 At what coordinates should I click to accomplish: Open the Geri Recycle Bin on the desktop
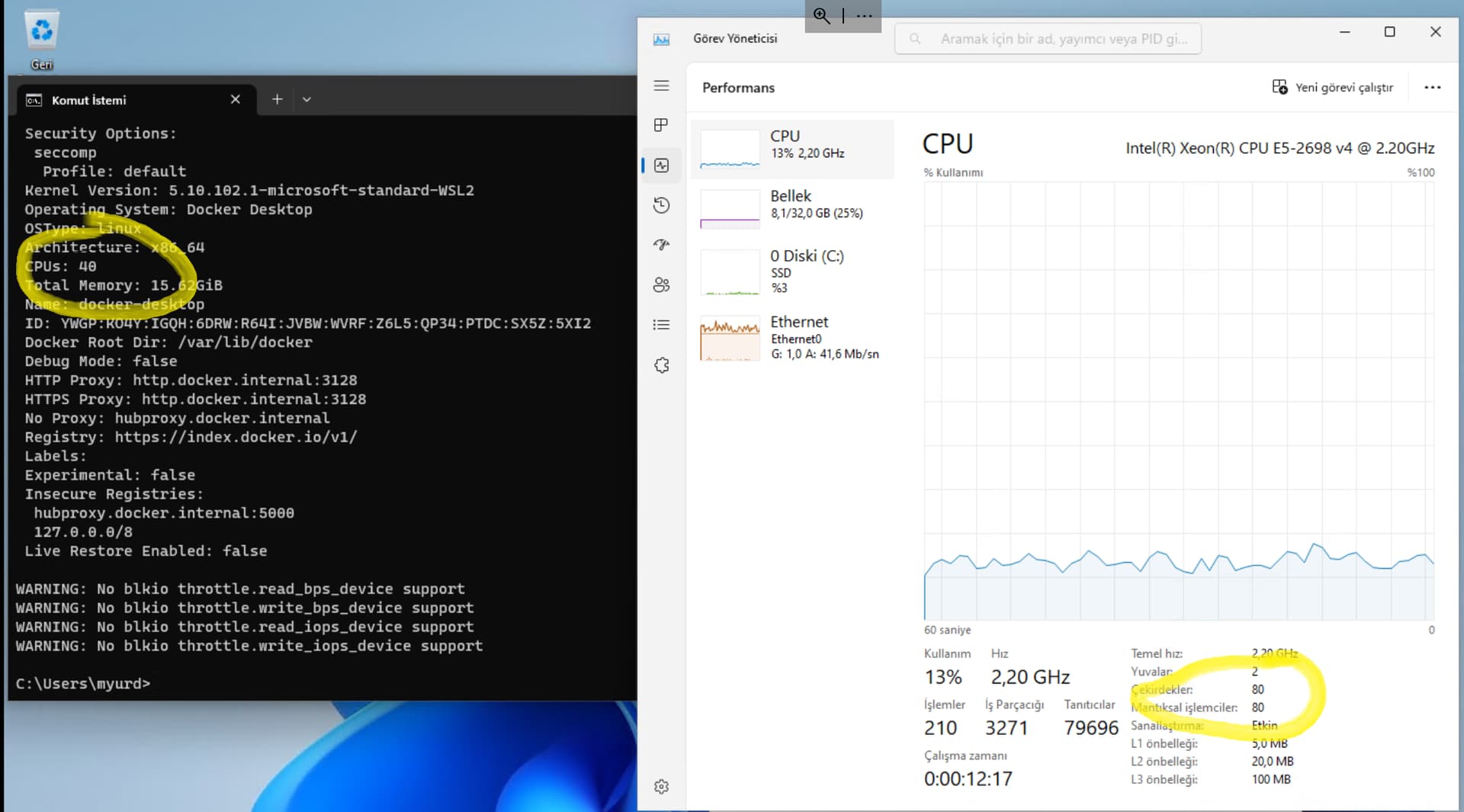[41, 30]
